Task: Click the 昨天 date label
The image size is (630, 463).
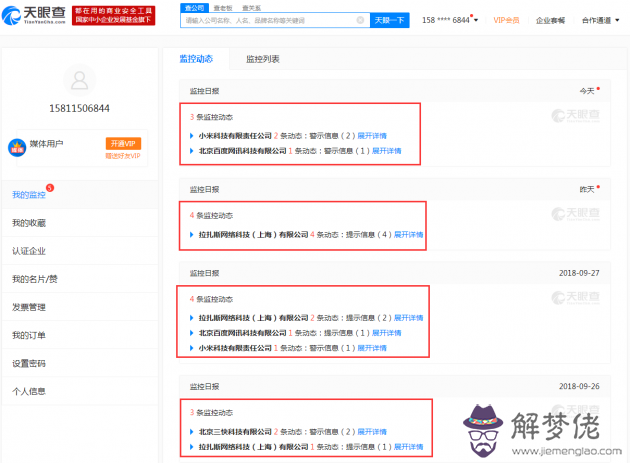Action: point(587,190)
